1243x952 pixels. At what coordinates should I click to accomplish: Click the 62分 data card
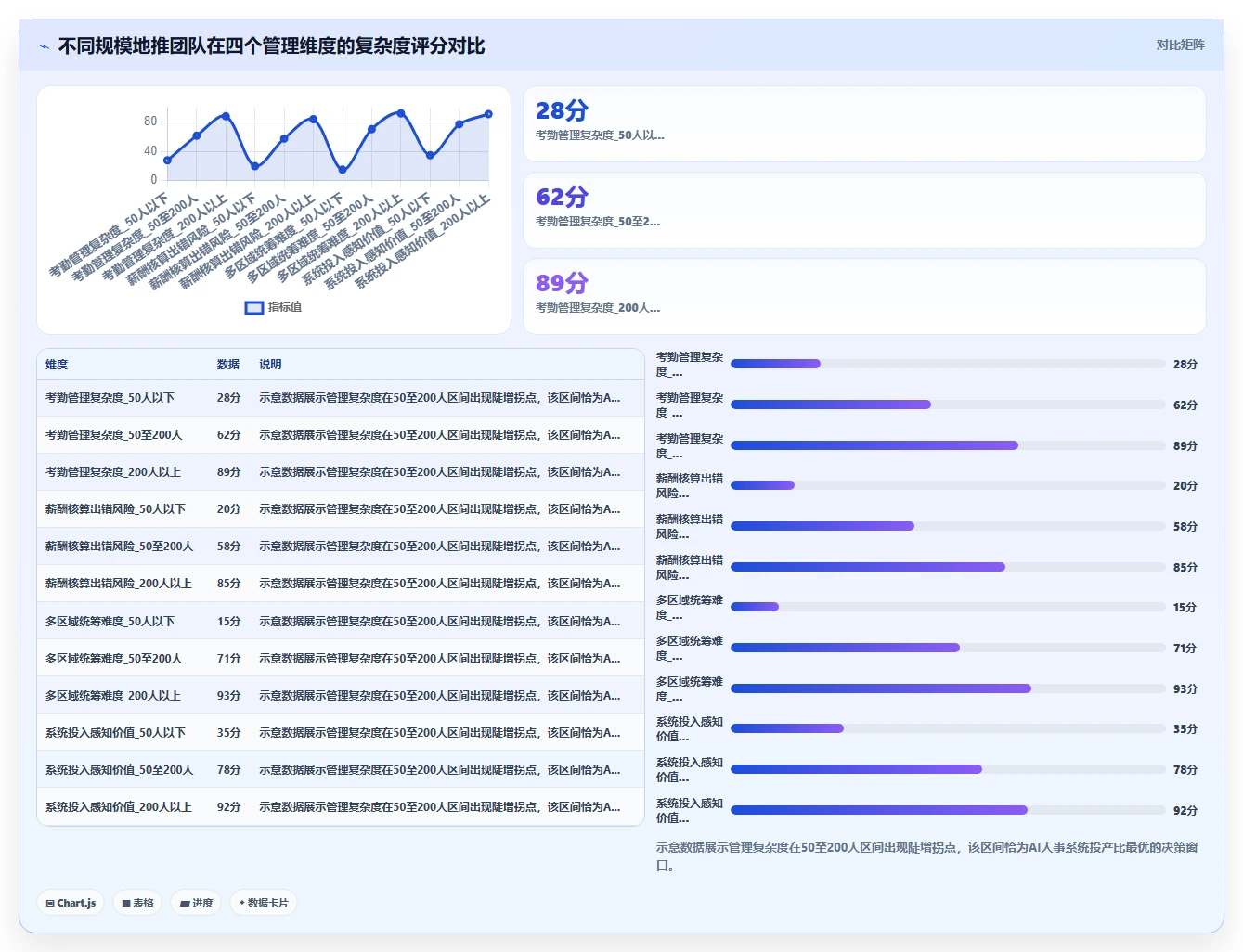click(864, 211)
